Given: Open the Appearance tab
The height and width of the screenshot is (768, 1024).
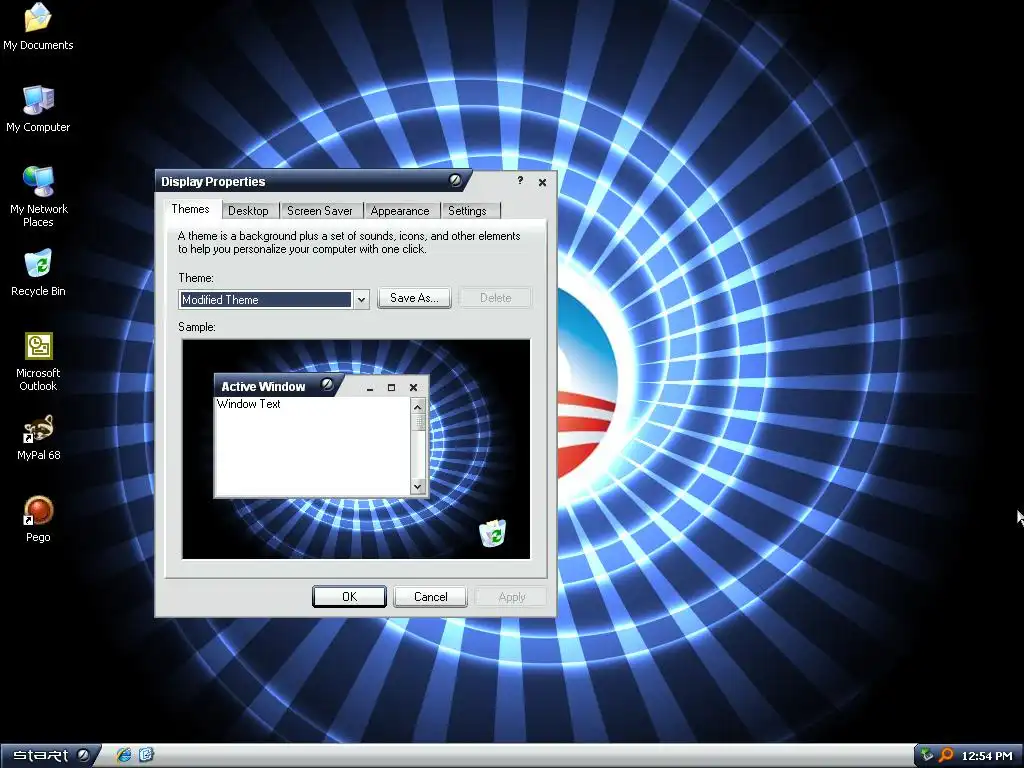Looking at the screenshot, I should pyautogui.click(x=400, y=210).
